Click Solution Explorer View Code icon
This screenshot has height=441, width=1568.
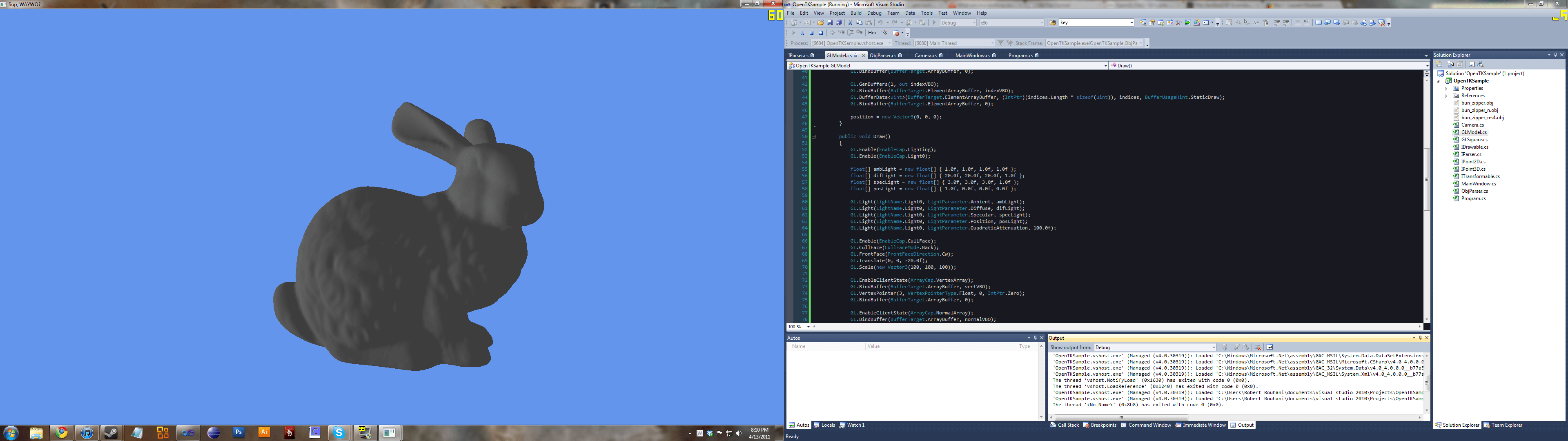[1472, 64]
